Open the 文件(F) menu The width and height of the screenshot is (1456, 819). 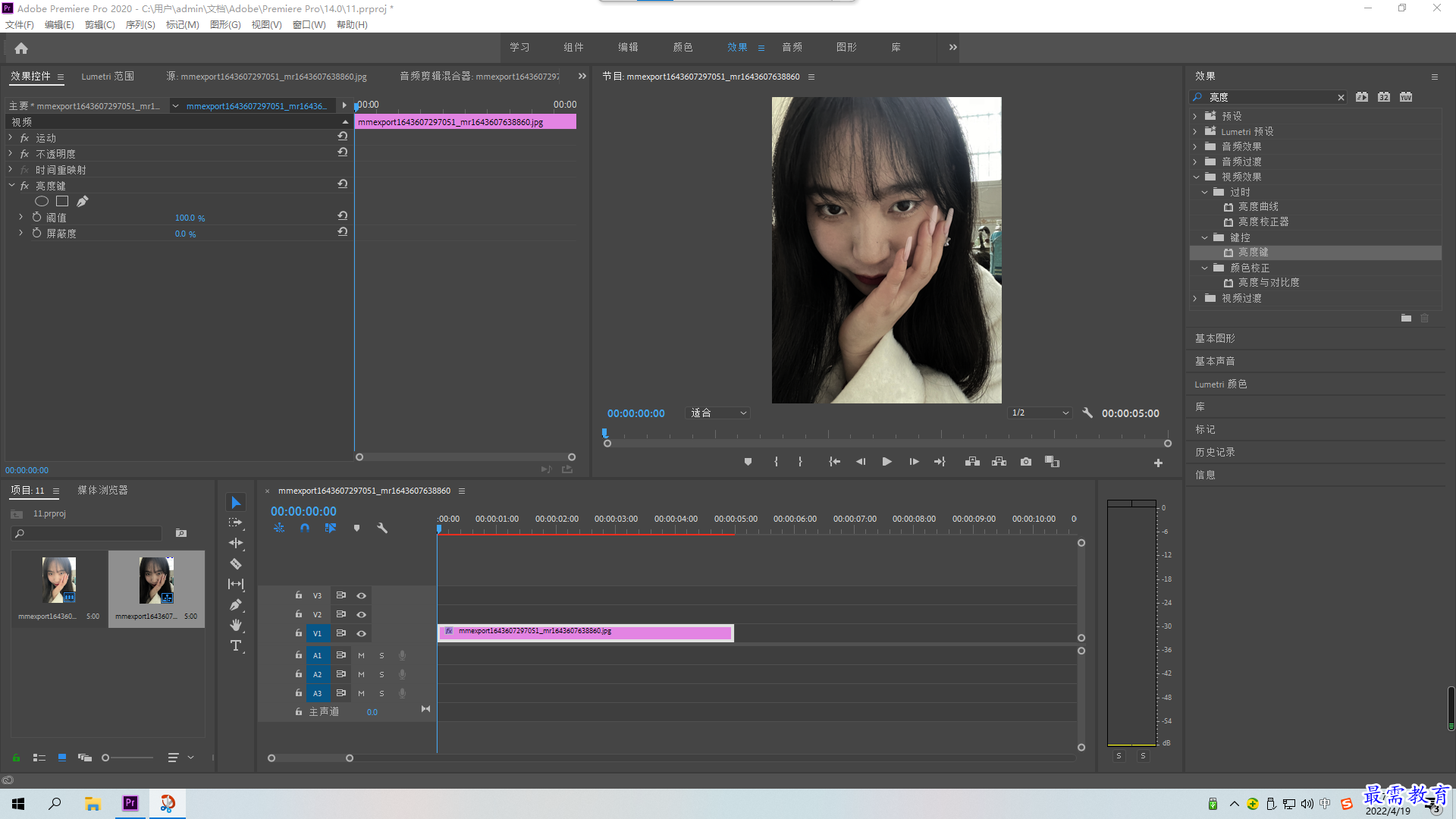[20, 24]
